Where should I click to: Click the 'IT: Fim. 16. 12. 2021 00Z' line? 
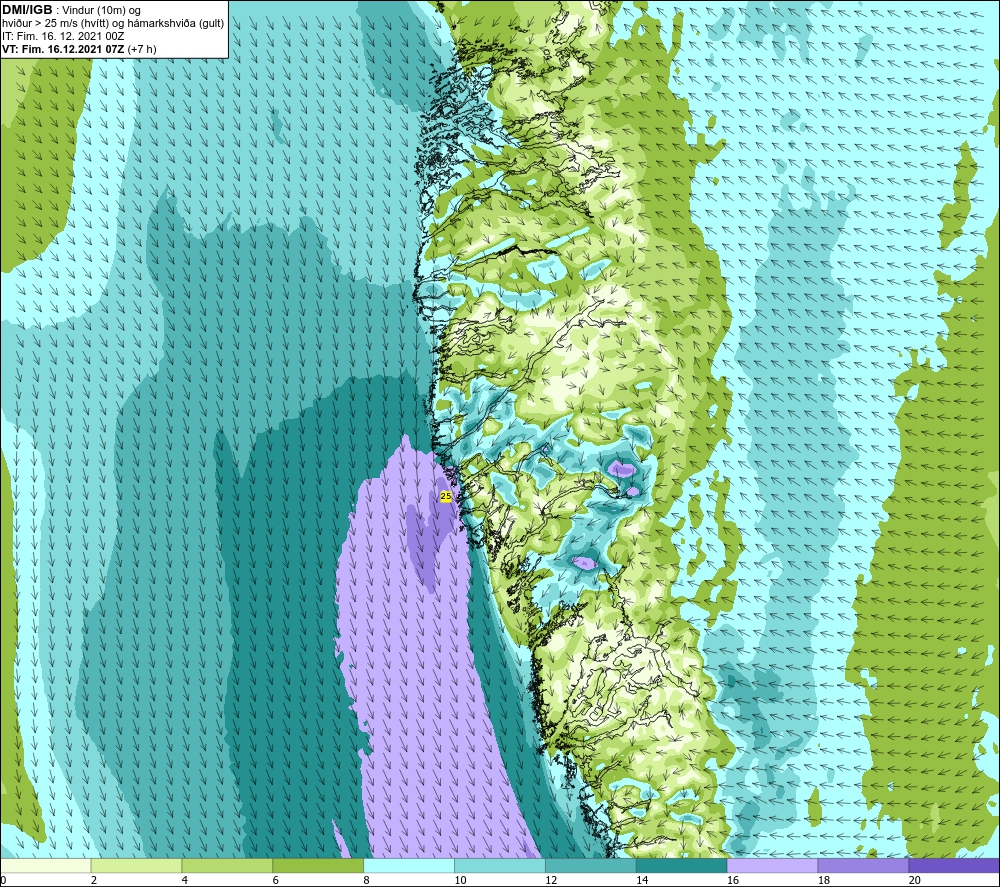coord(63,36)
